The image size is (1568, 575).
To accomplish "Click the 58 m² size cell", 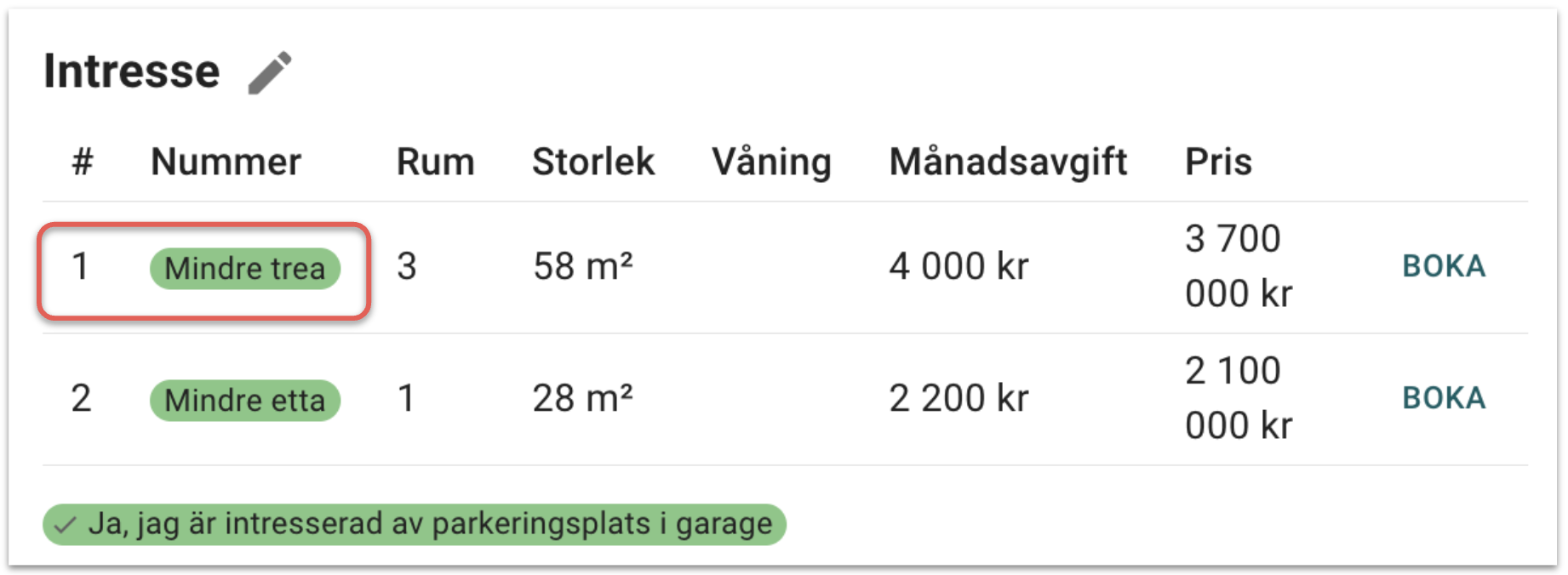I will [x=583, y=267].
